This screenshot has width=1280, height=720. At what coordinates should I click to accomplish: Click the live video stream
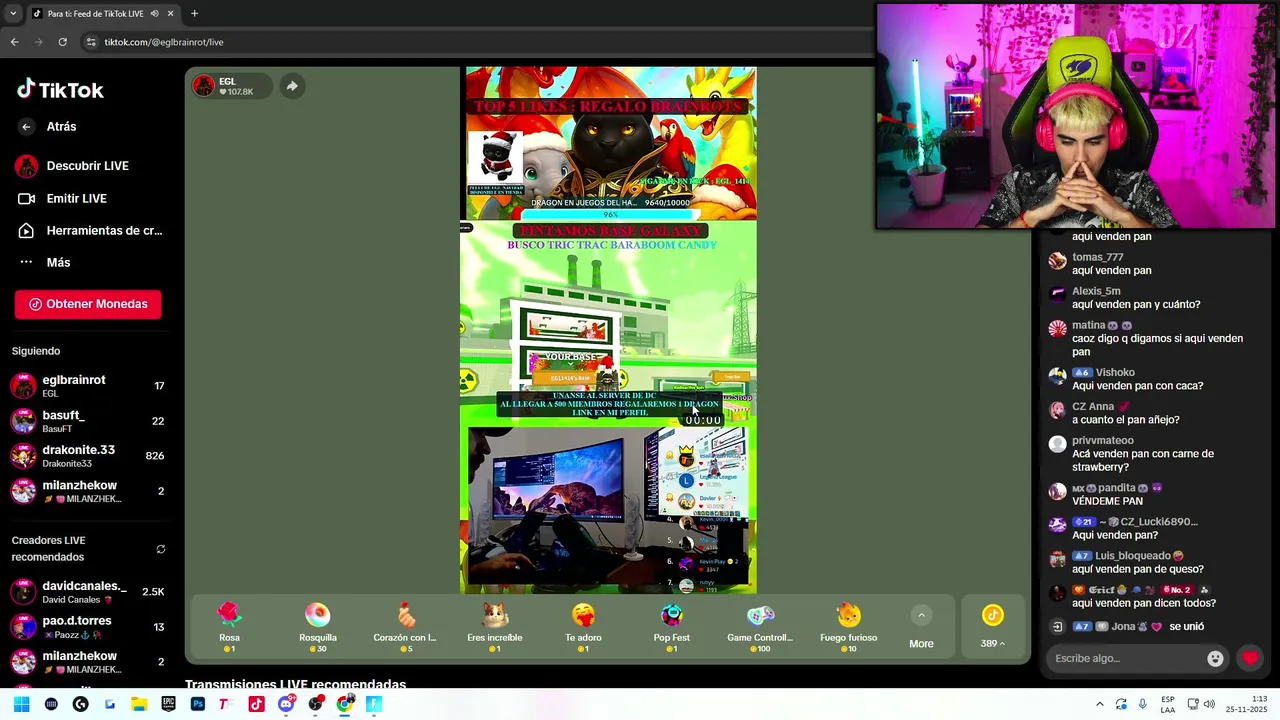point(609,330)
